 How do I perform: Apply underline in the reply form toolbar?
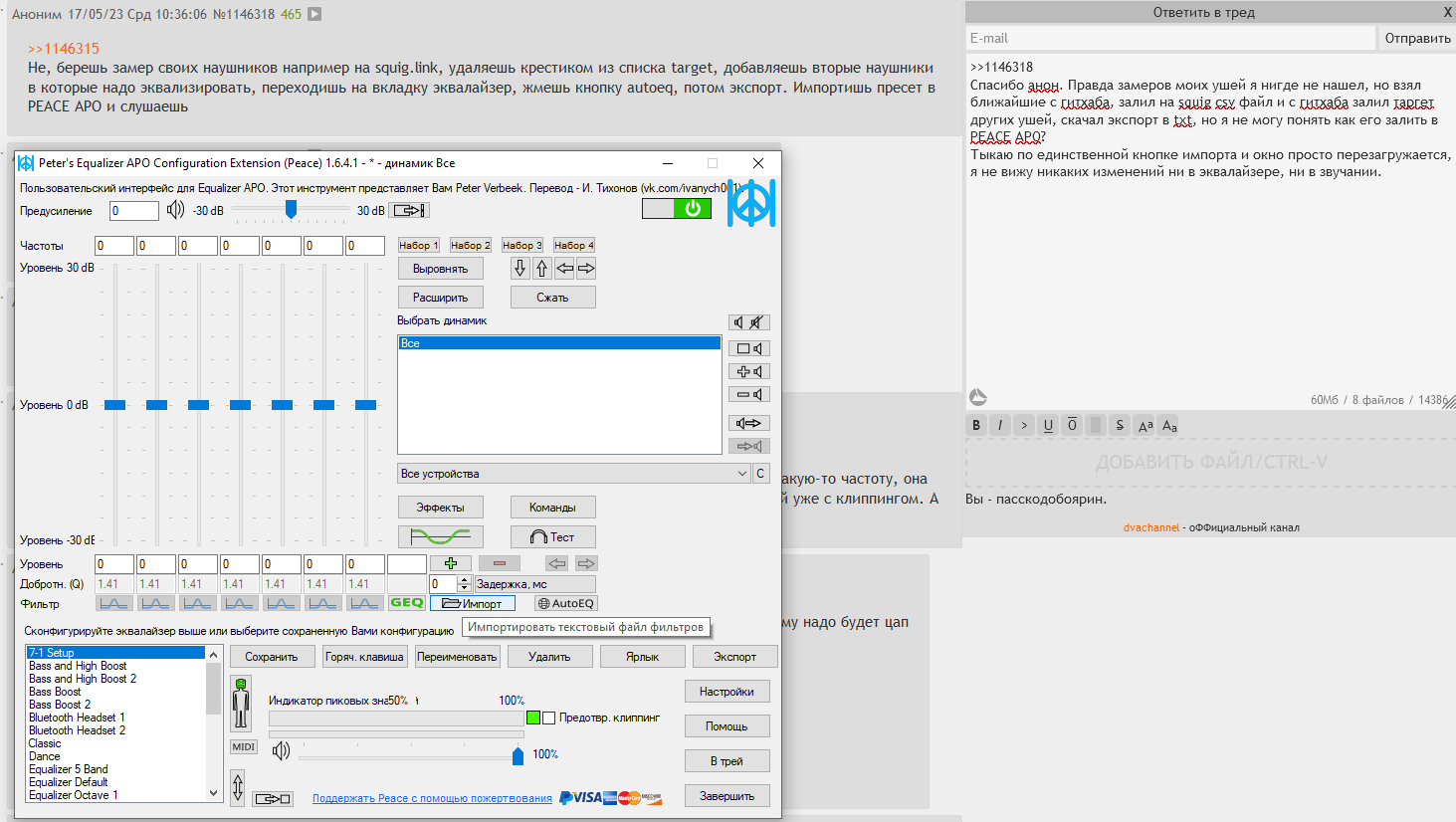(x=1048, y=425)
